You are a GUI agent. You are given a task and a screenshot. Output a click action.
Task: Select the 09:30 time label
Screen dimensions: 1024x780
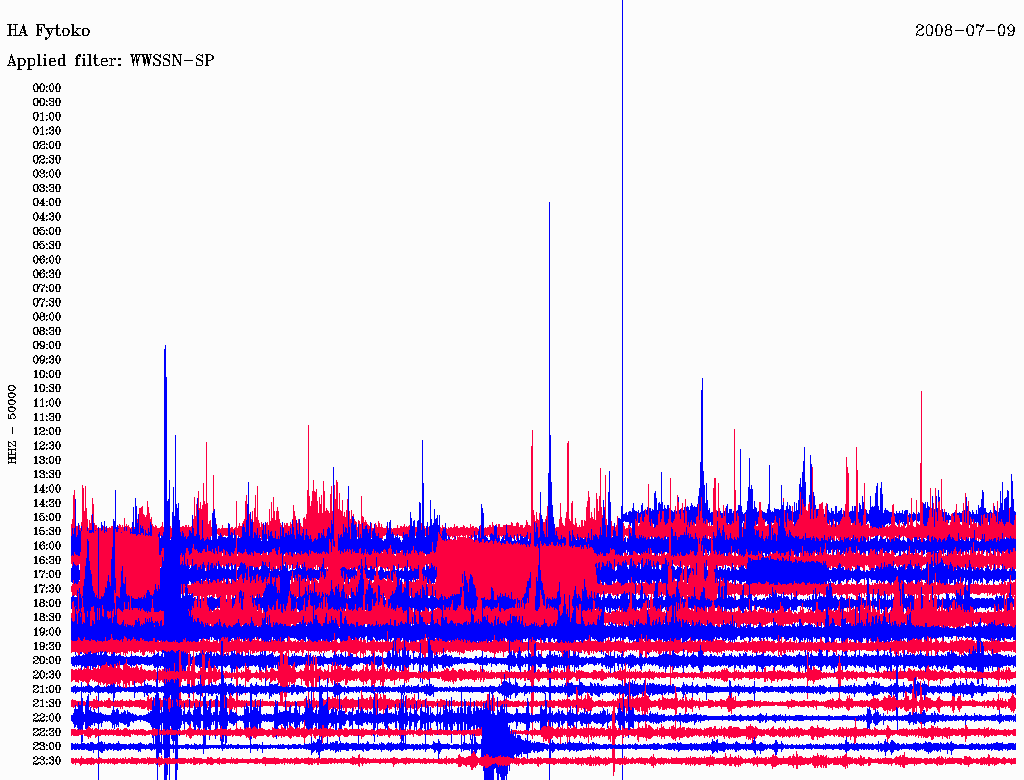click(46, 360)
